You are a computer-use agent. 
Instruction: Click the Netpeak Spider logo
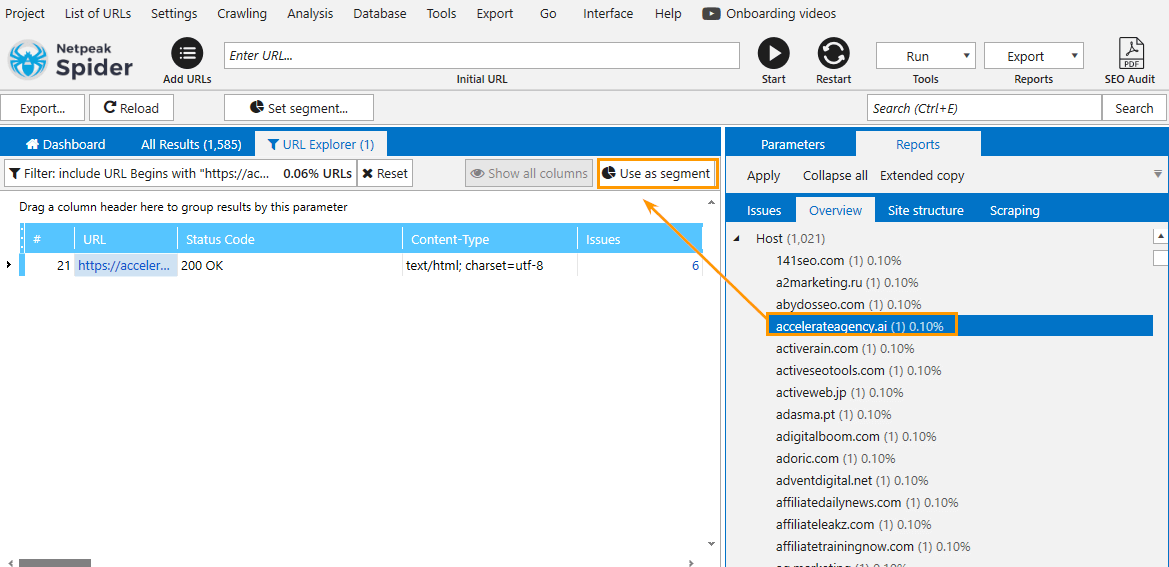[x=71, y=60]
